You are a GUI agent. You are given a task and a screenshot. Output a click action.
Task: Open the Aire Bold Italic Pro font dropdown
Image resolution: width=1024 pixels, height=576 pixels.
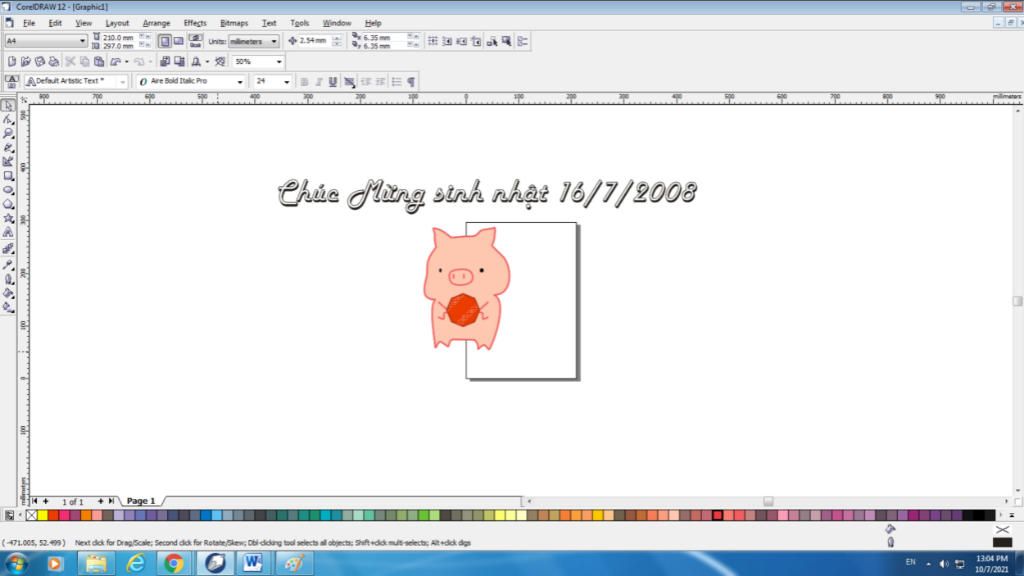tap(240, 82)
